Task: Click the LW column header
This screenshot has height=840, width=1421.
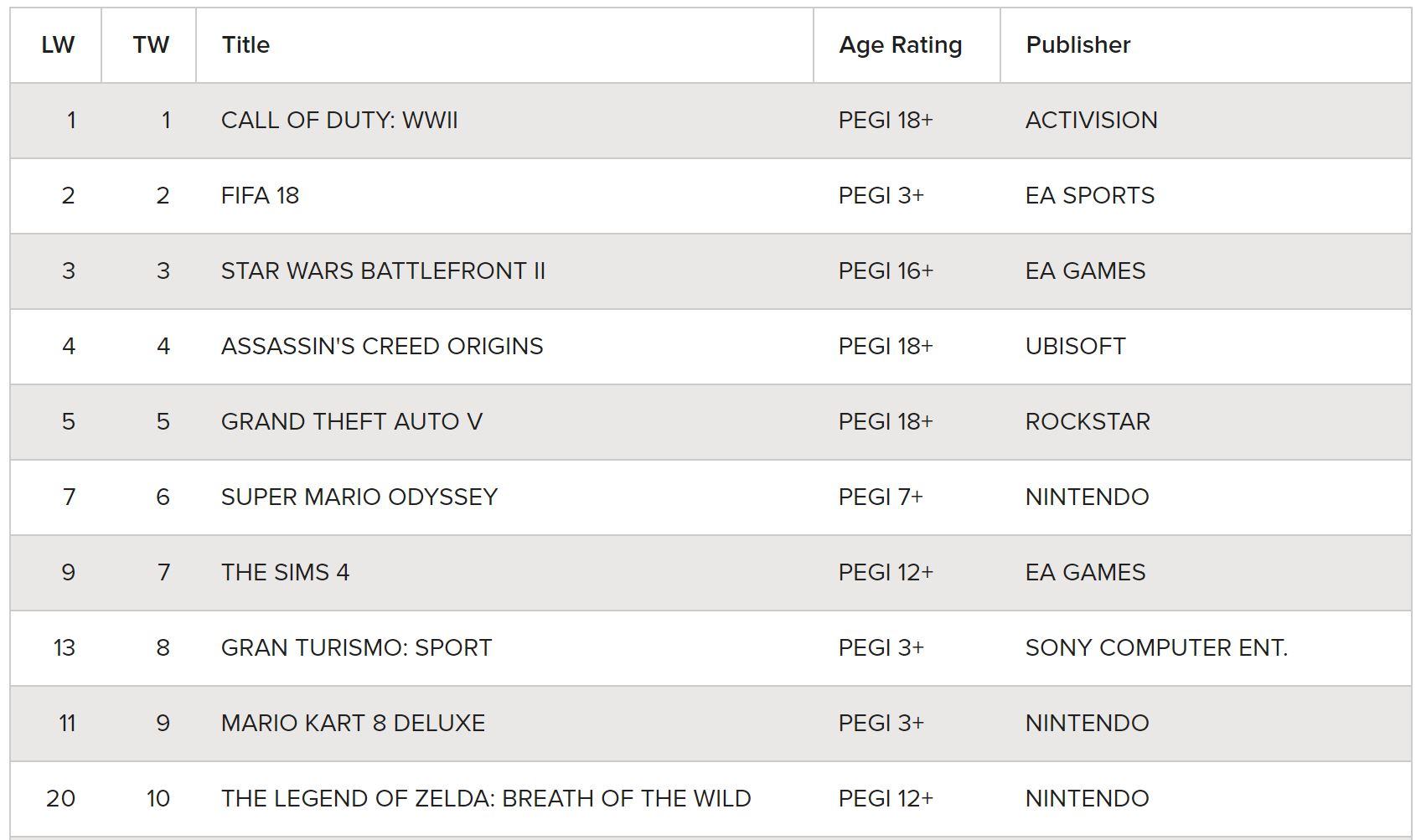Action: click(56, 45)
